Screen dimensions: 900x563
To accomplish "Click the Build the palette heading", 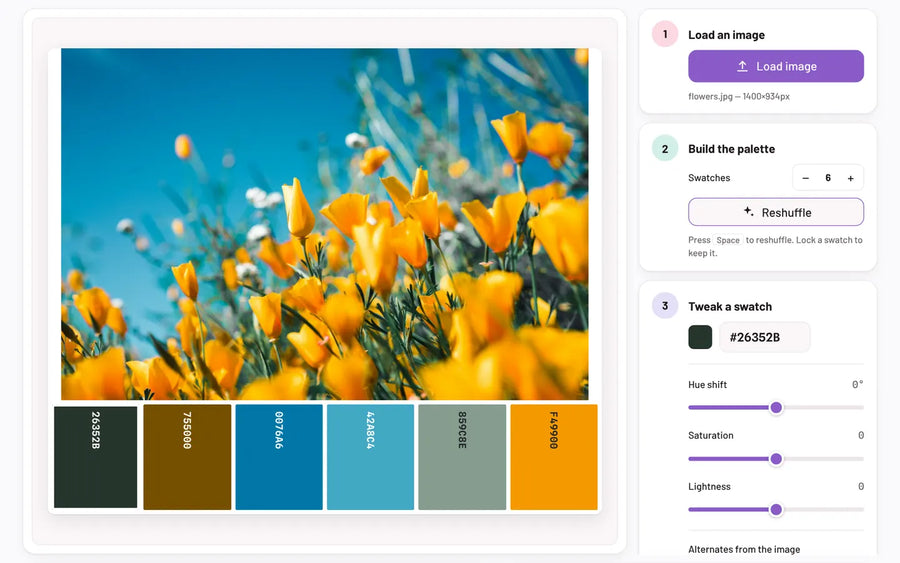I will click(731, 149).
